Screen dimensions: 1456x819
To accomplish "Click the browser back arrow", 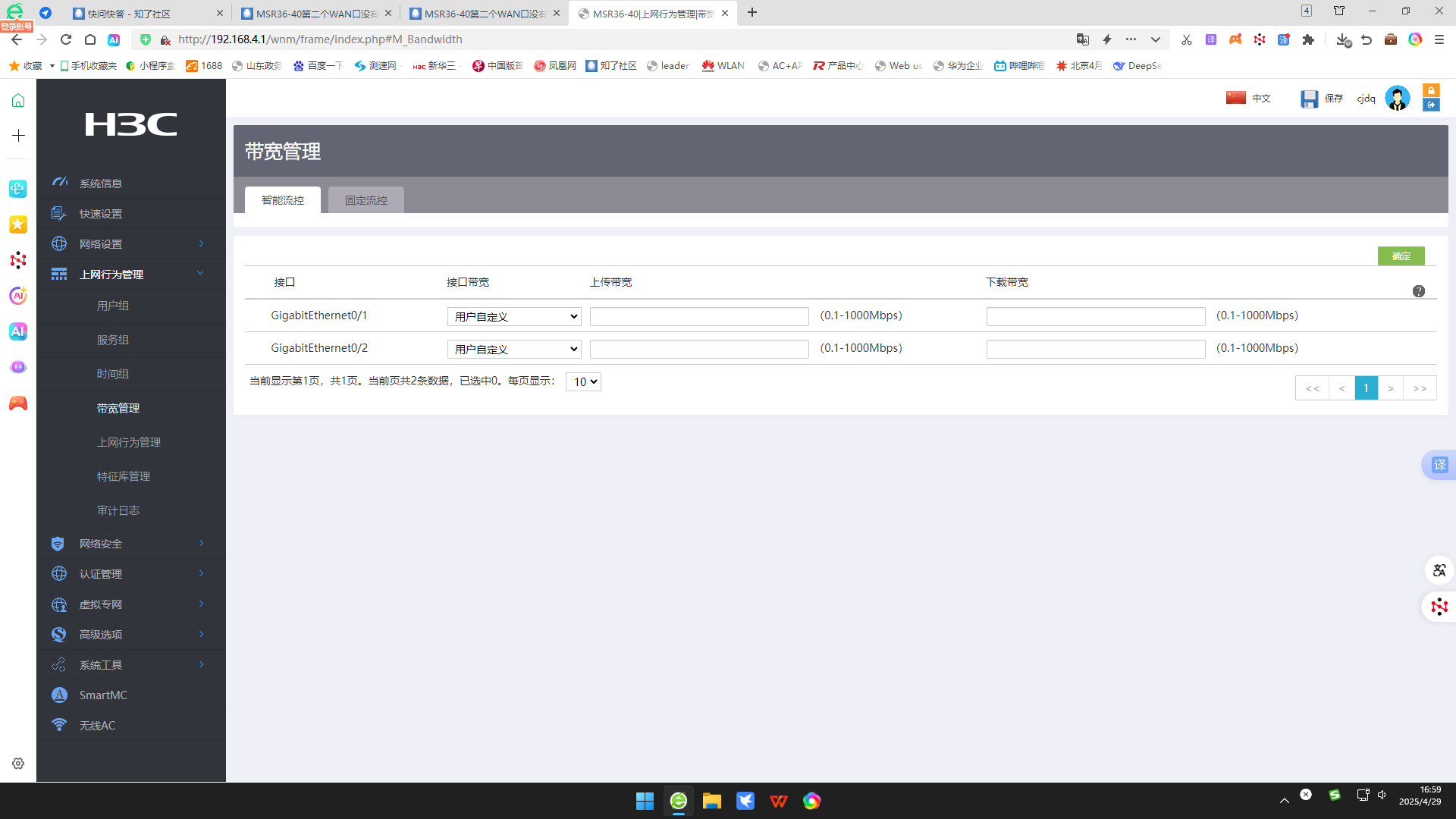I will (x=17, y=39).
